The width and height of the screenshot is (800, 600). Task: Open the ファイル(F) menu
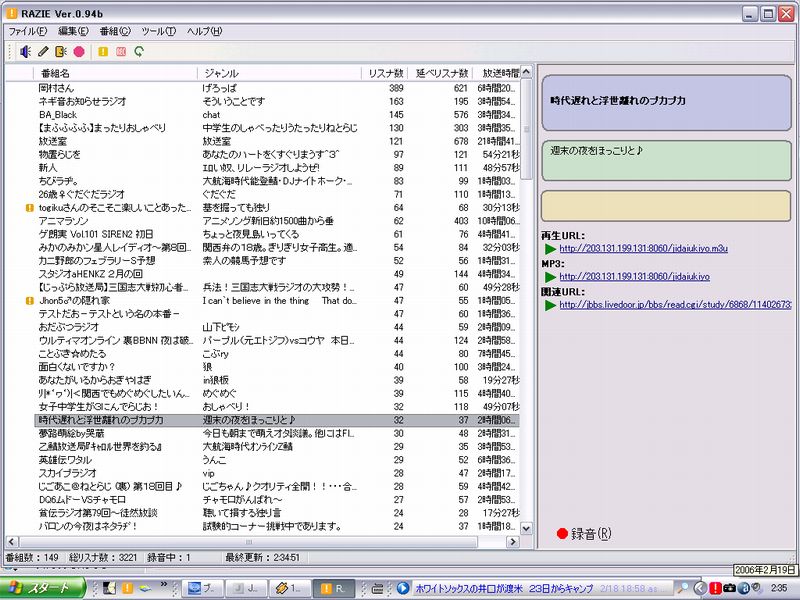[28, 31]
